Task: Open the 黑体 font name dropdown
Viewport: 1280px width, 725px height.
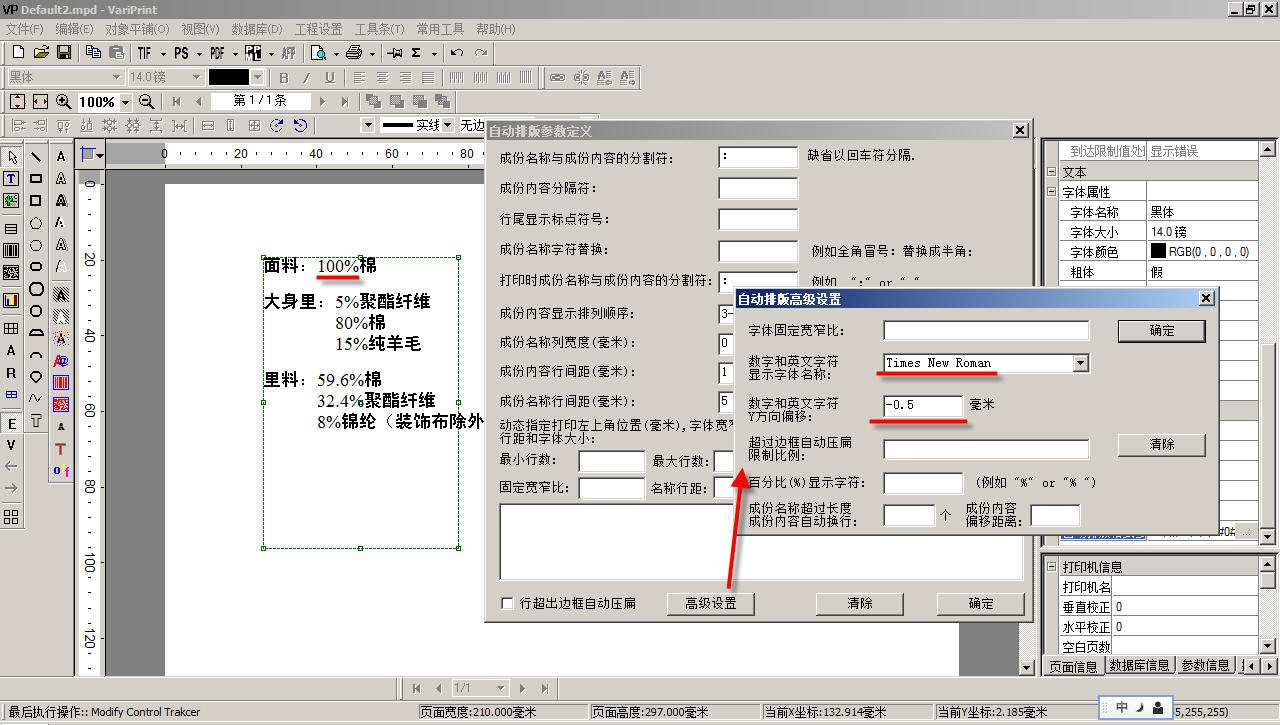Action: [x=116, y=77]
